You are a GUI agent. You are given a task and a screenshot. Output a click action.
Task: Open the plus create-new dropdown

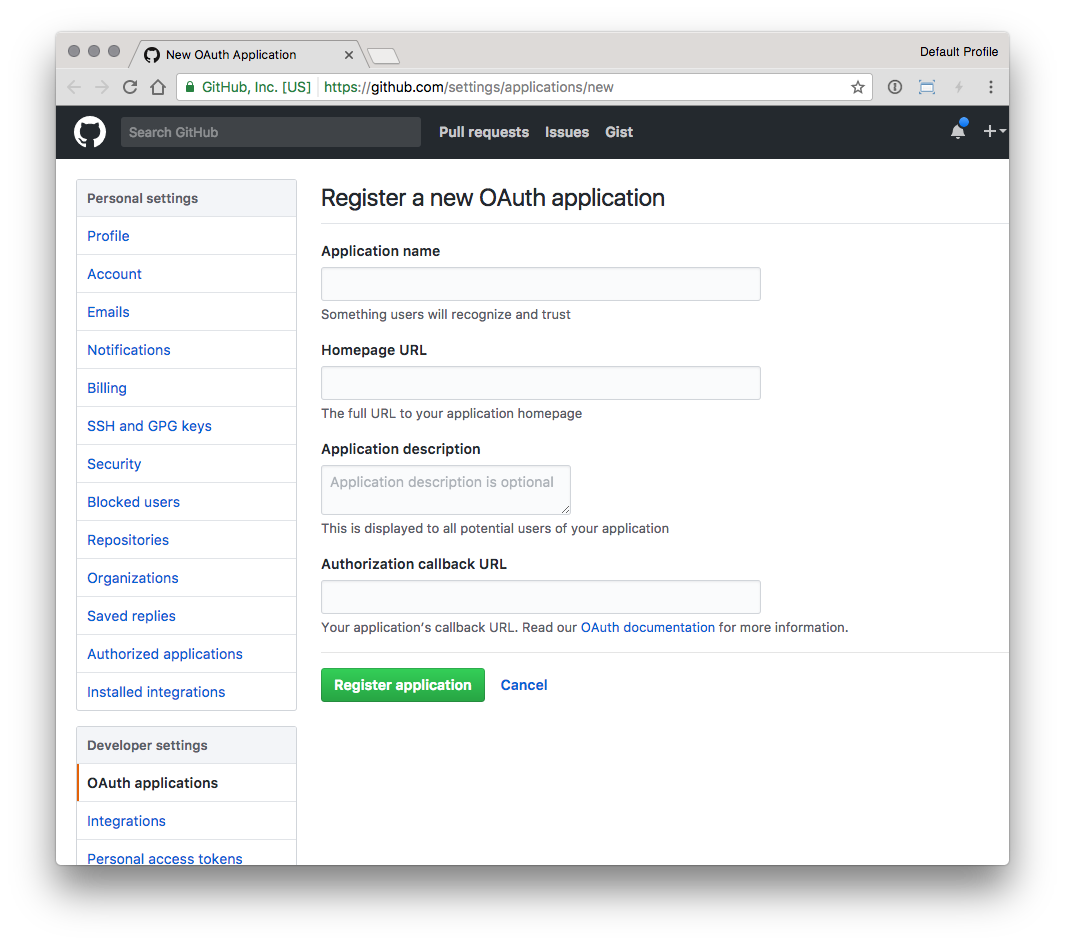[993, 131]
